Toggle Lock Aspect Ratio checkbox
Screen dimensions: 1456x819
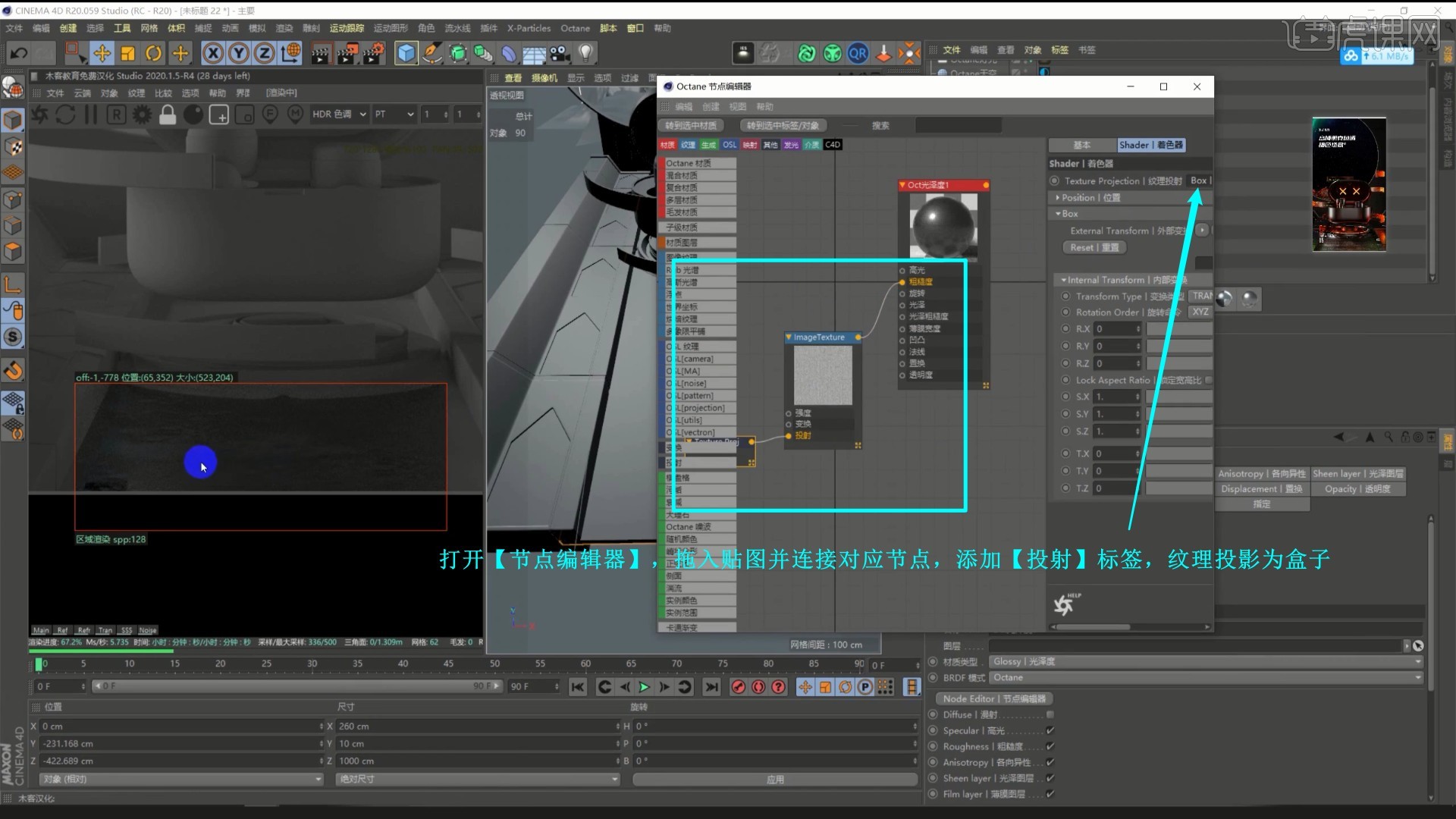click(1208, 380)
